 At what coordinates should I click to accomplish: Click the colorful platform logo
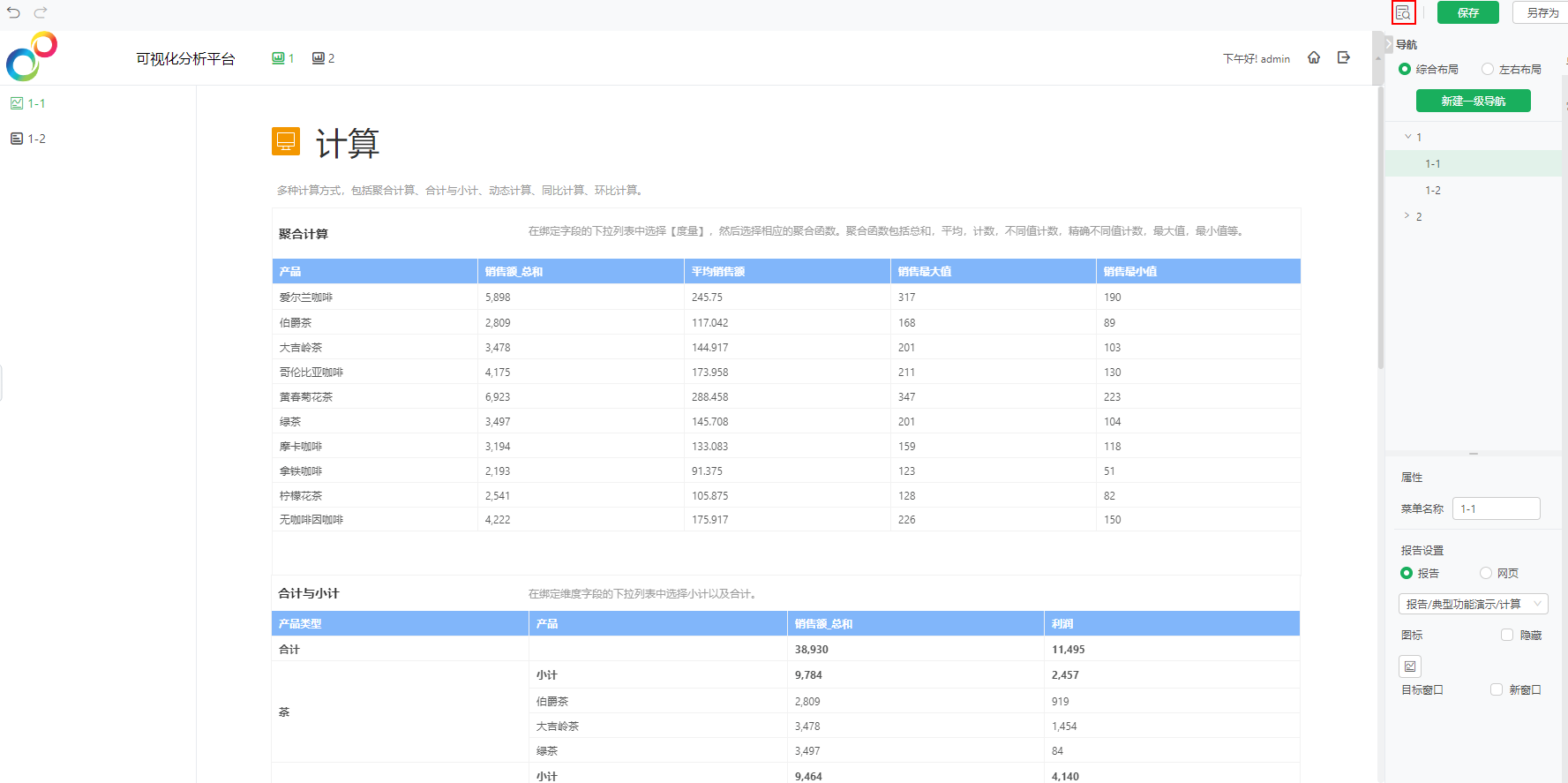click(32, 56)
